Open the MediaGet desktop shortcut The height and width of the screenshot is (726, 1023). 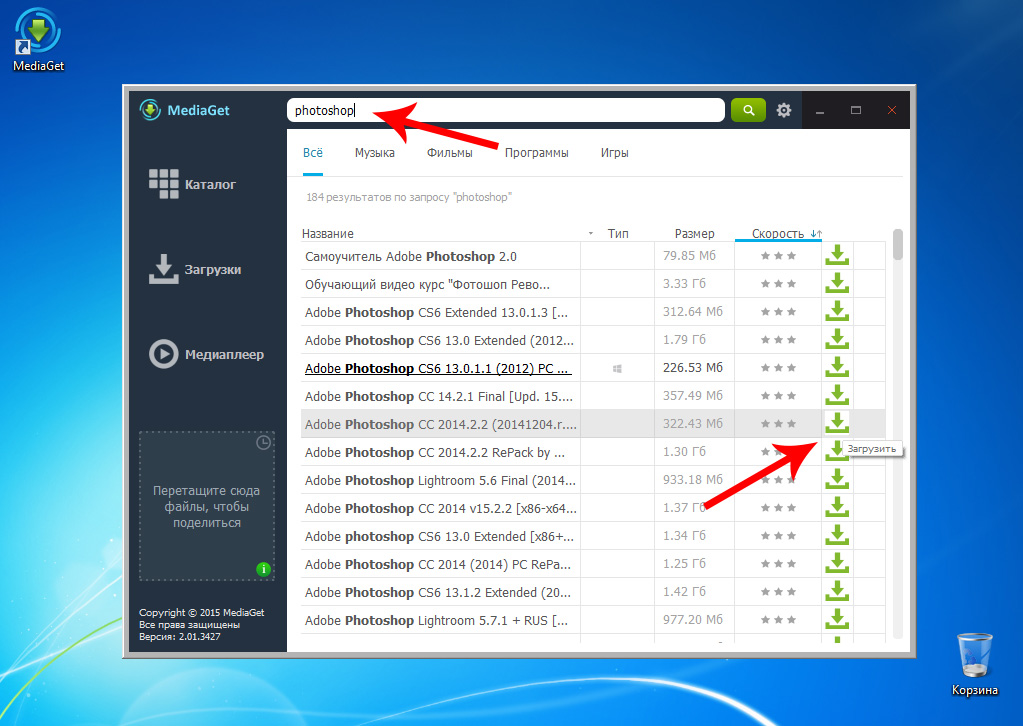pos(38,40)
